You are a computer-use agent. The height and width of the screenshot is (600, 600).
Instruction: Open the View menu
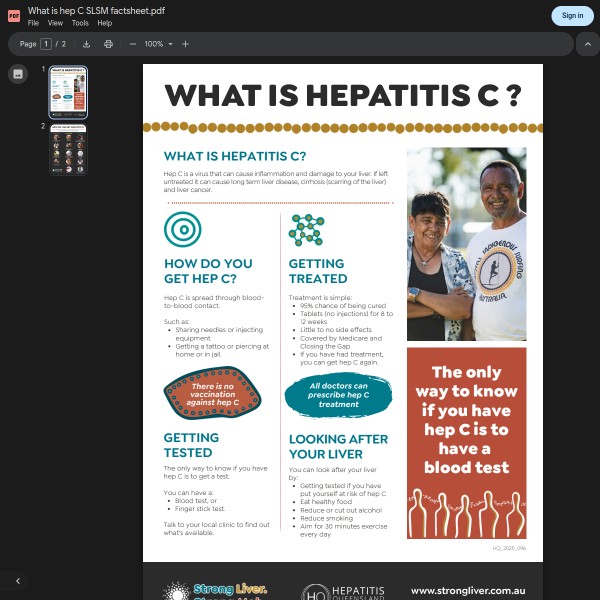click(x=55, y=23)
